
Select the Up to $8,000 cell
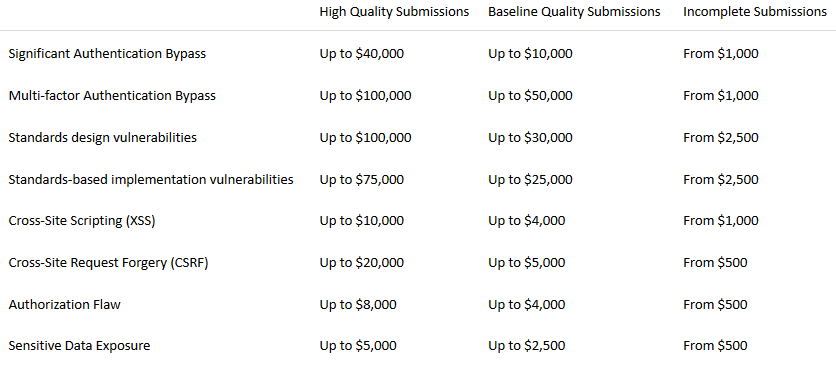(x=358, y=304)
